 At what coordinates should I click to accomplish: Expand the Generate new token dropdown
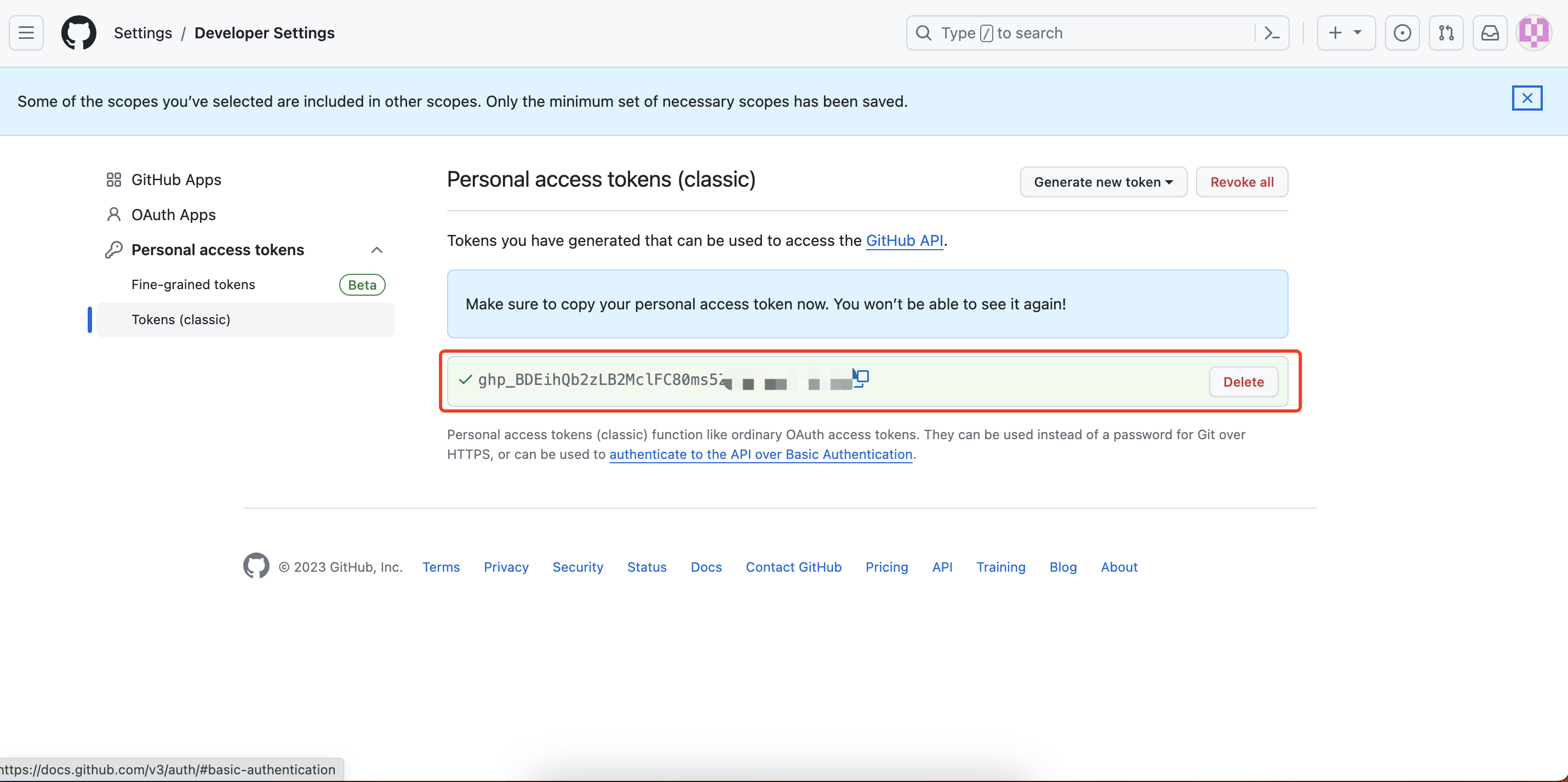1103,182
